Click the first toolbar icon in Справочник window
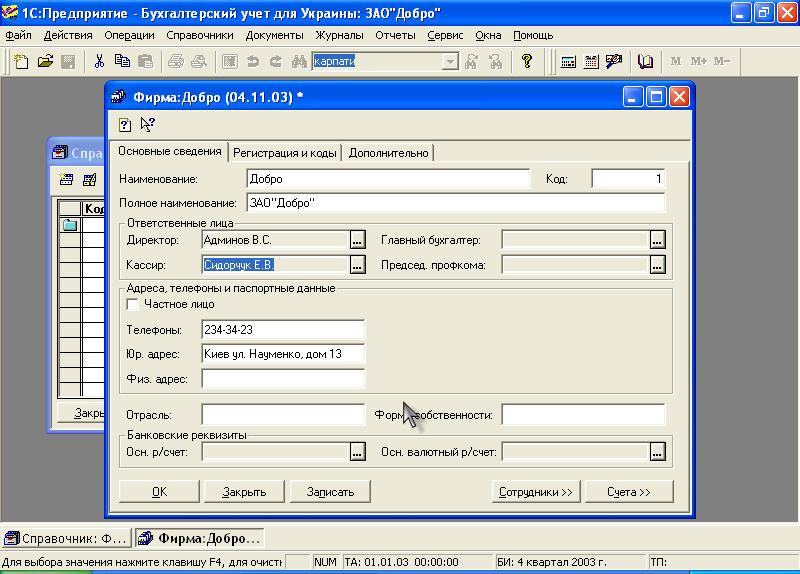The width and height of the screenshot is (800, 574). pyautogui.click(x=66, y=179)
